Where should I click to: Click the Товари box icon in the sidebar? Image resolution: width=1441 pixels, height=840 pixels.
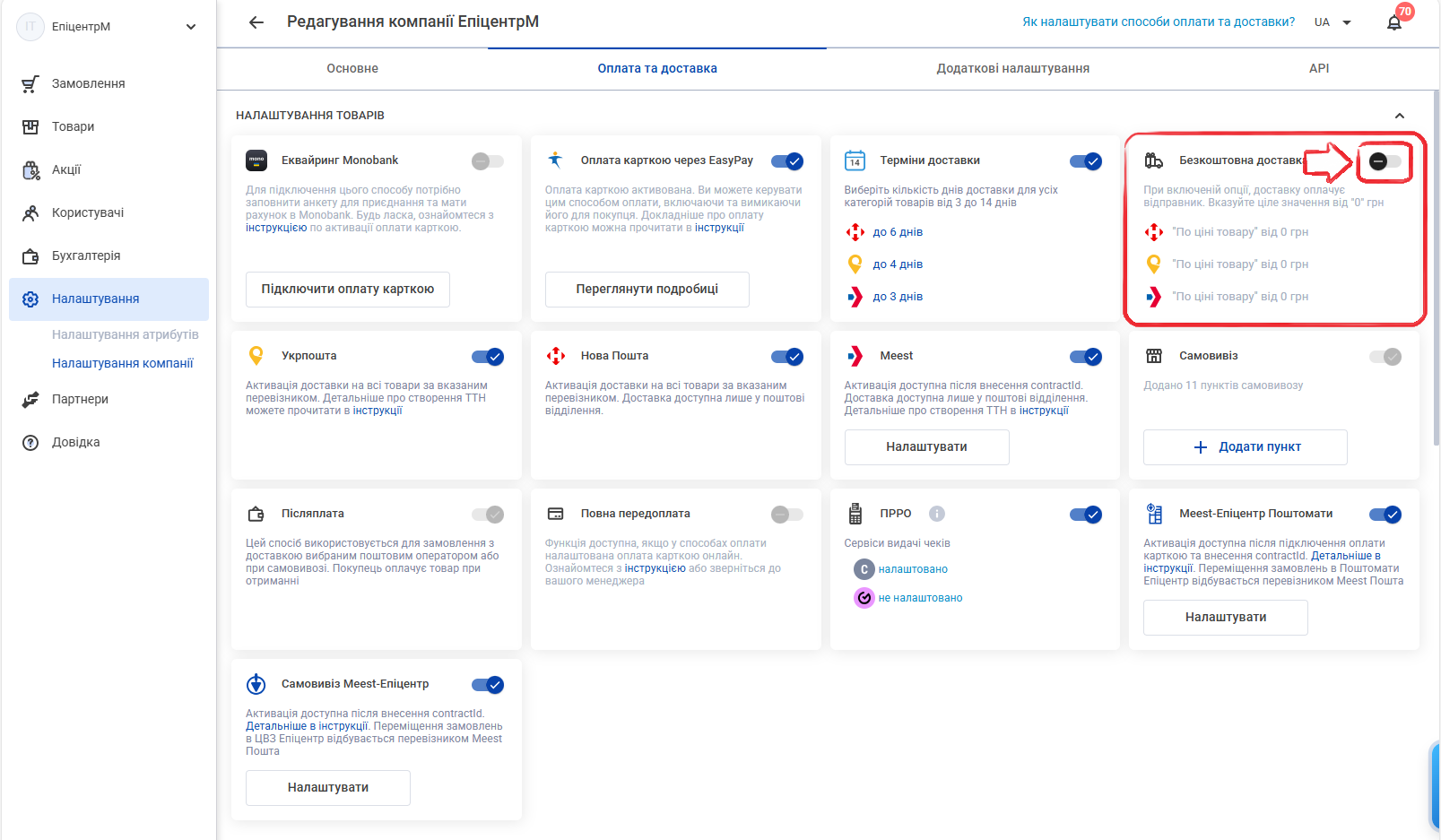[x=30, y=126]
